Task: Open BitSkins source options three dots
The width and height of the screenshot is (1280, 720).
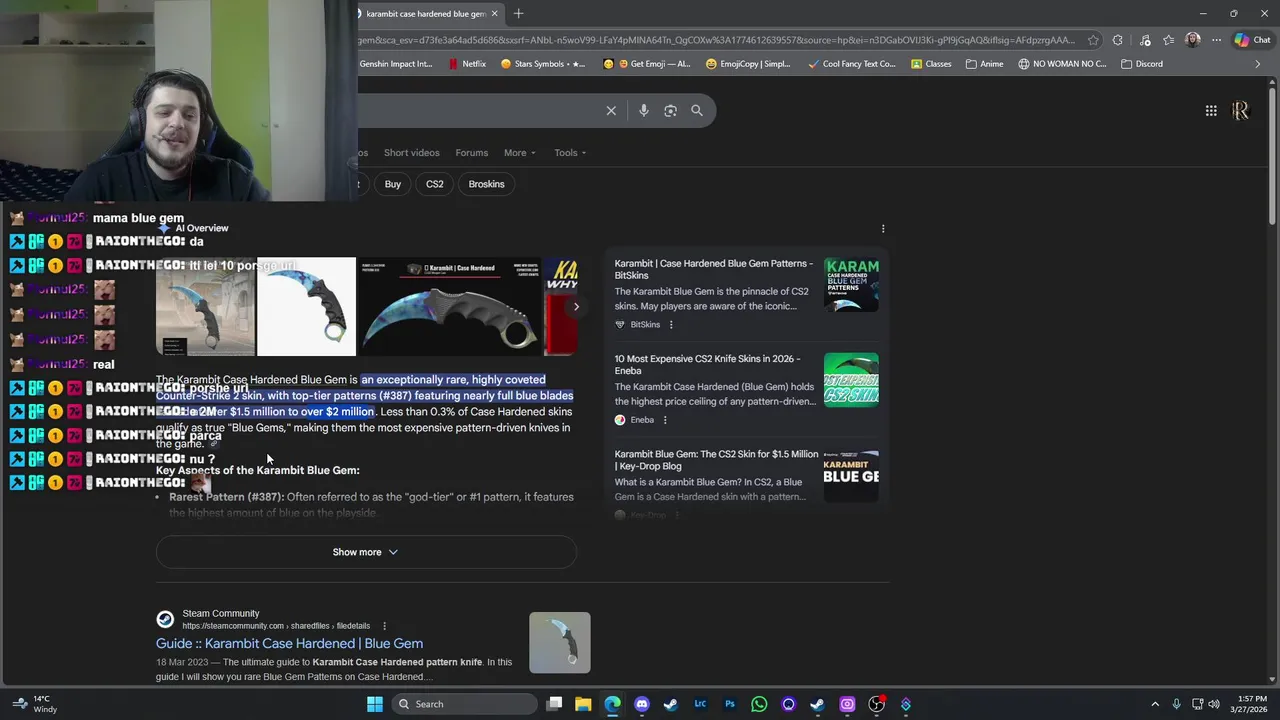Action: [671, 325]
